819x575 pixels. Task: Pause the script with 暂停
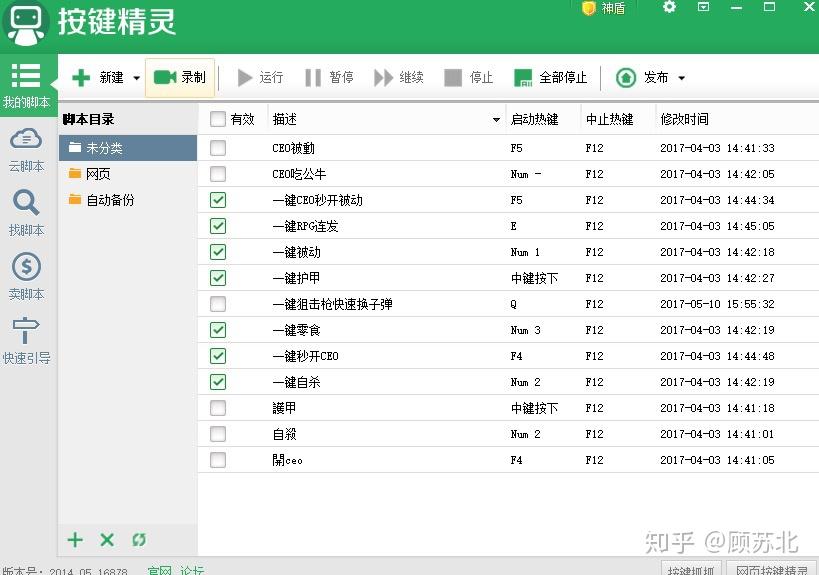tap(329, 78)
